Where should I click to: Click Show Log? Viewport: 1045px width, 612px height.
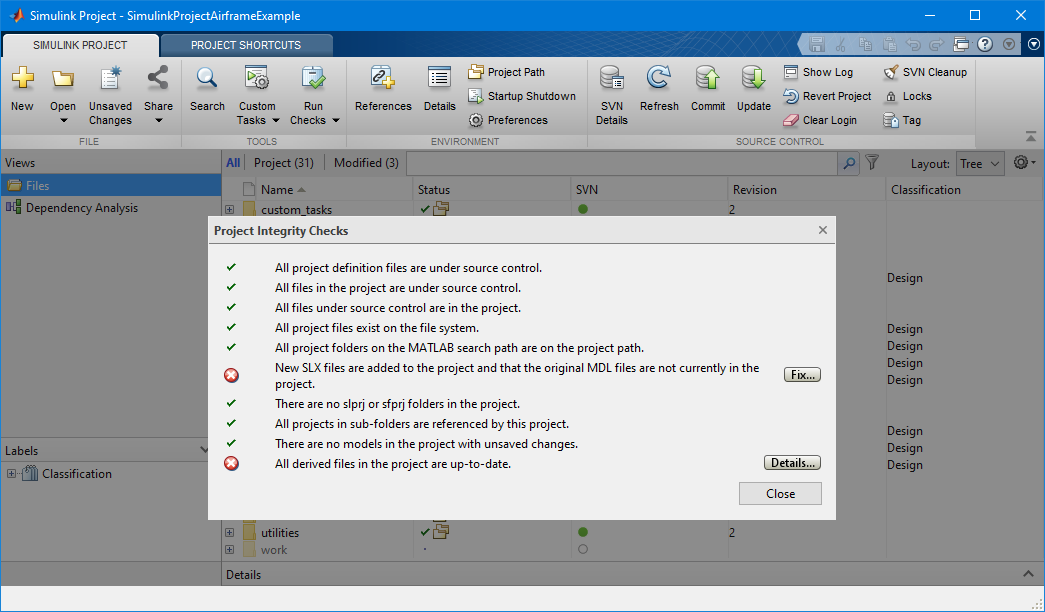pyautogui.click(x=818, y=72)
